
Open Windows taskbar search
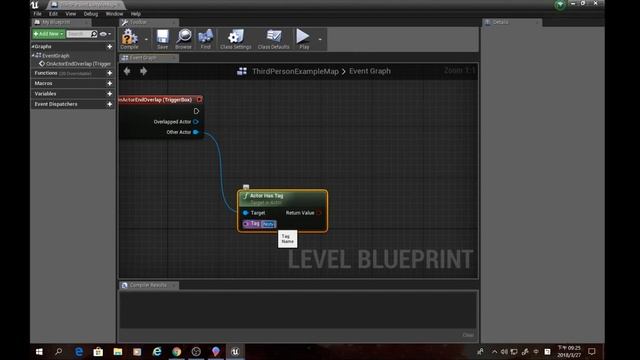(x=59, y=351)
